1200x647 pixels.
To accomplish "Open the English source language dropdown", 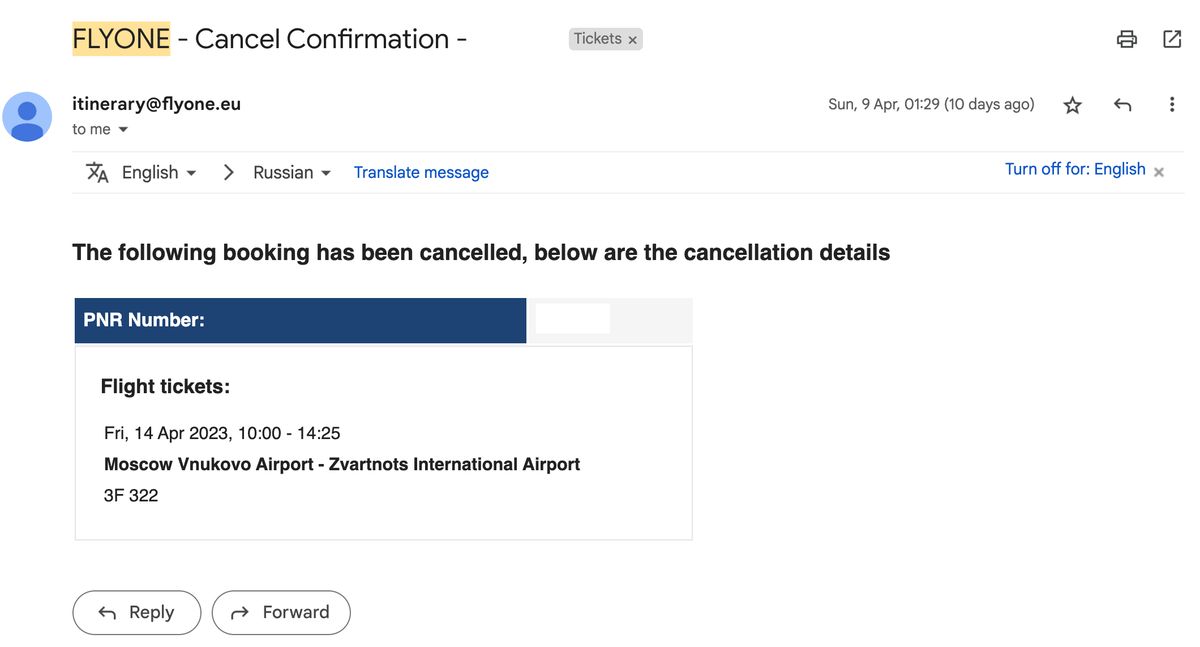I will [159, 172].
